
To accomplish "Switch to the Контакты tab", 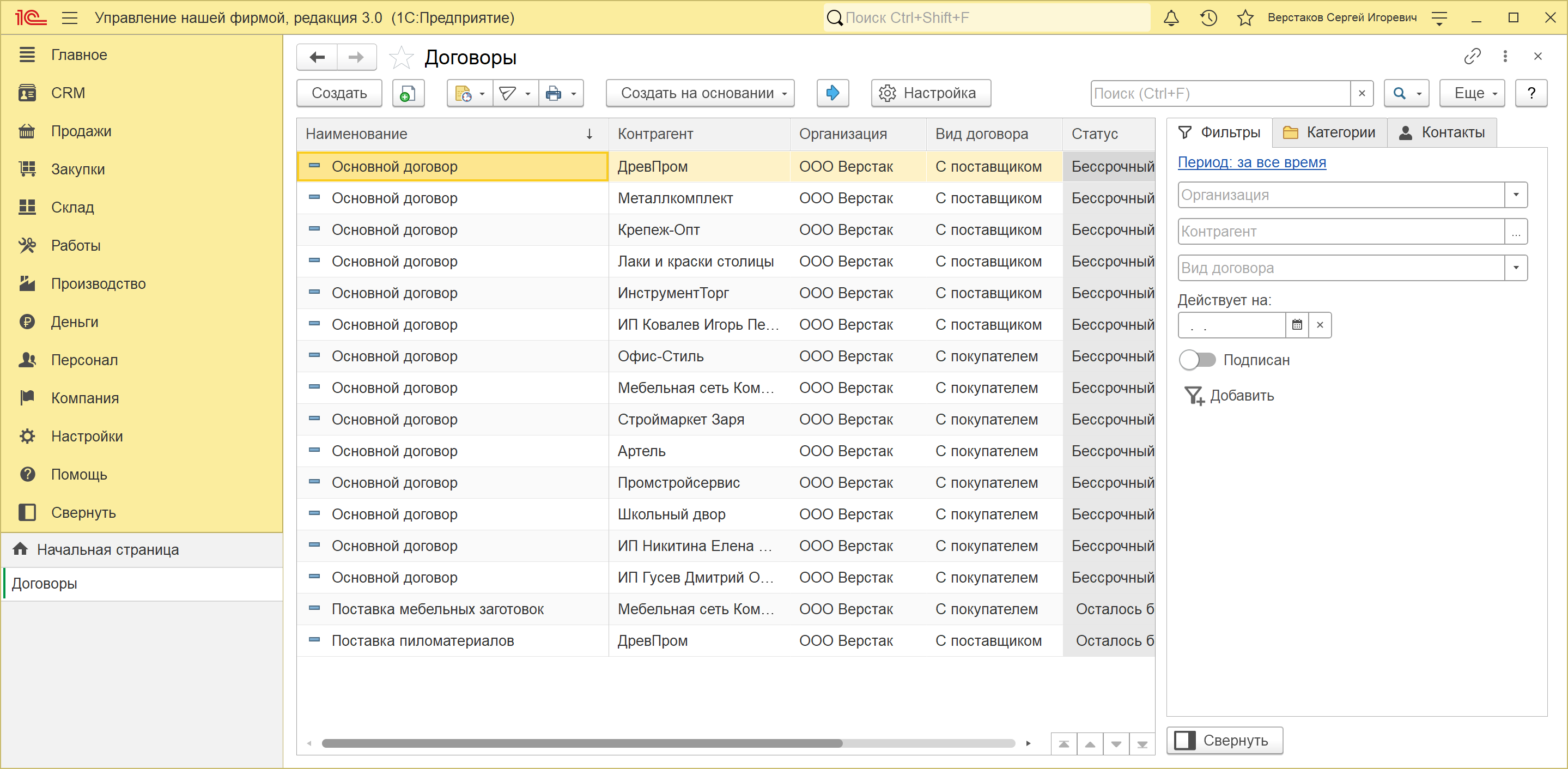I will pyautogui.click(x=1442, y=133).
